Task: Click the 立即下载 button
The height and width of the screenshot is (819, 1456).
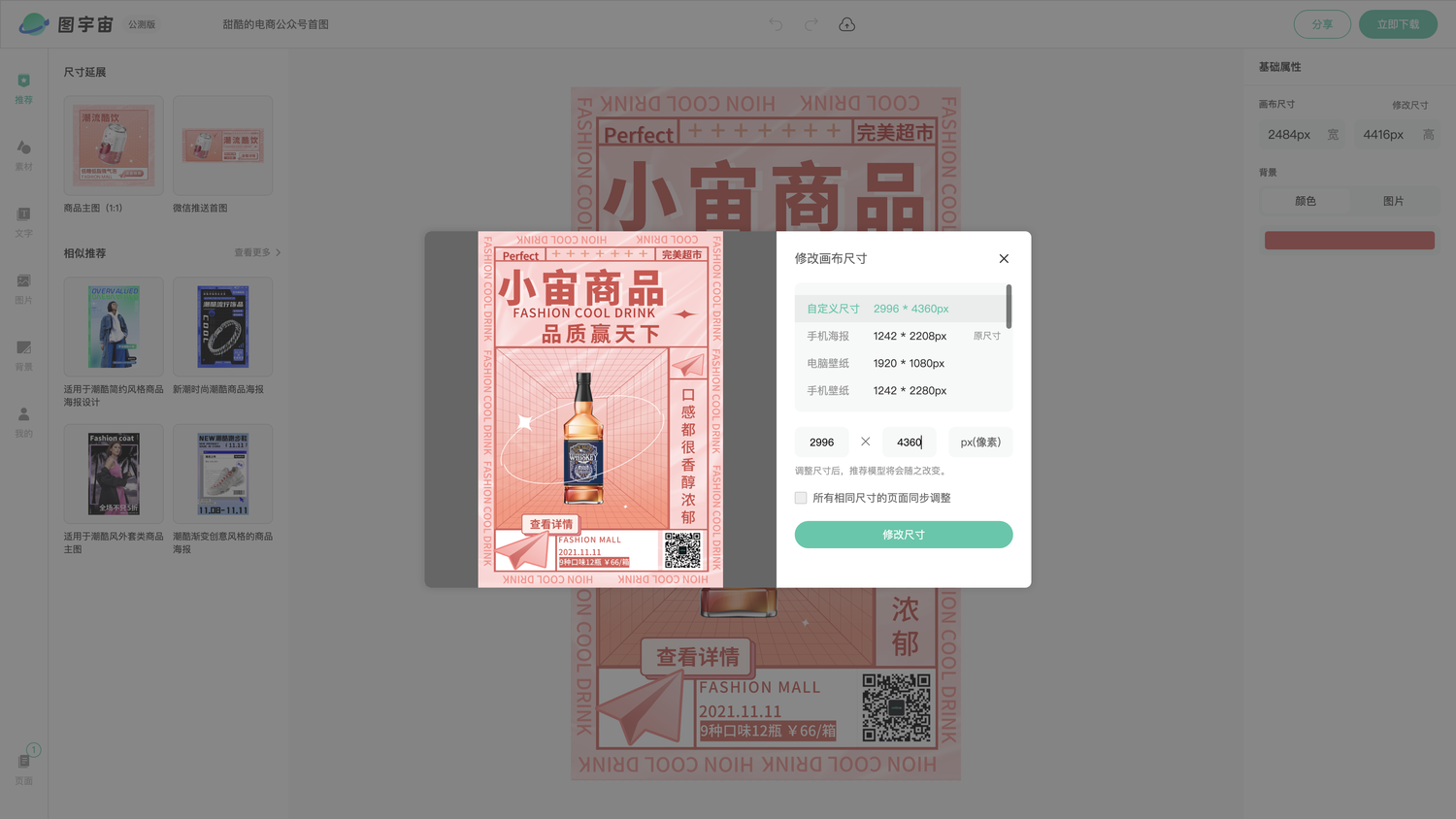Action: coord(1398,24)
